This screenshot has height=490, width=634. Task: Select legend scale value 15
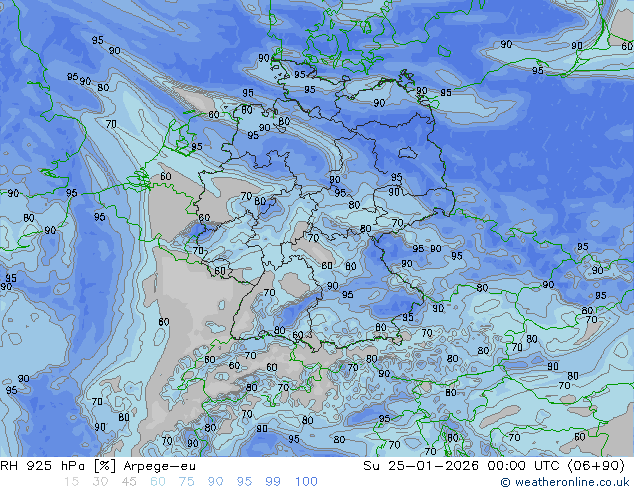(x=71, y=482)
